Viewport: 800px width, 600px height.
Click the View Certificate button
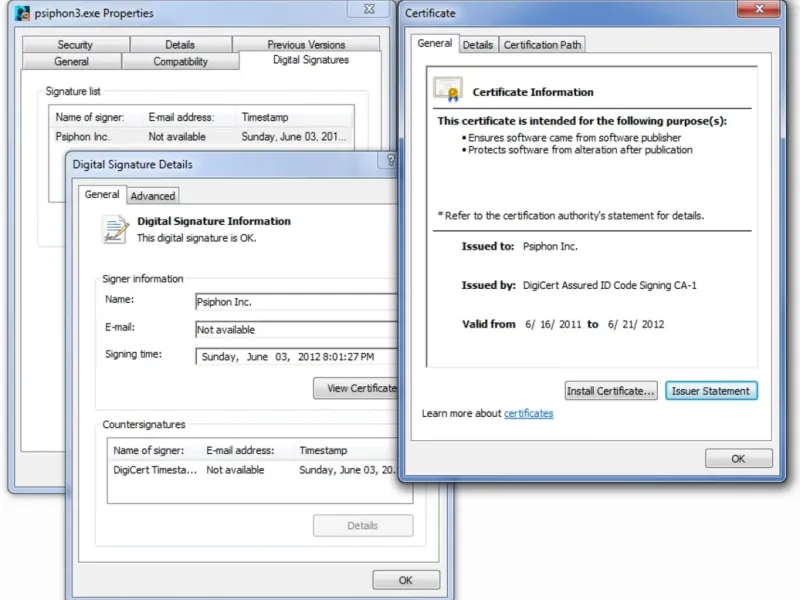(x=355, y=388)
